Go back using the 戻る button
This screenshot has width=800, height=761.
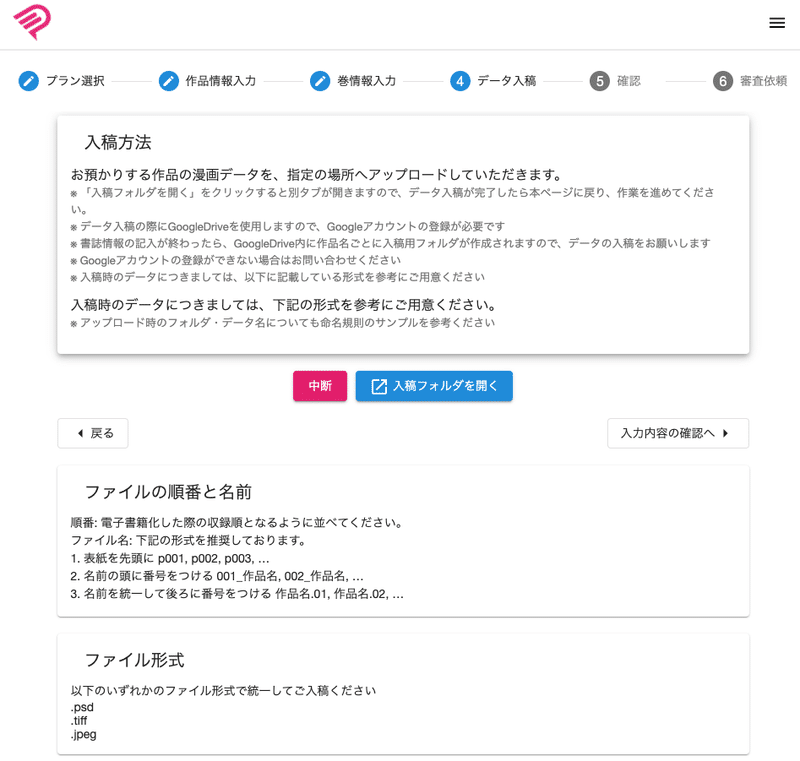(92, 433)
